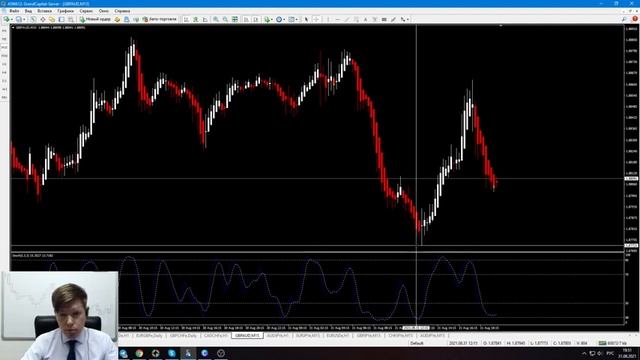Screen dimensions: 640x360
Task: Open the Profiles toolbar icon
Action: 19,19
